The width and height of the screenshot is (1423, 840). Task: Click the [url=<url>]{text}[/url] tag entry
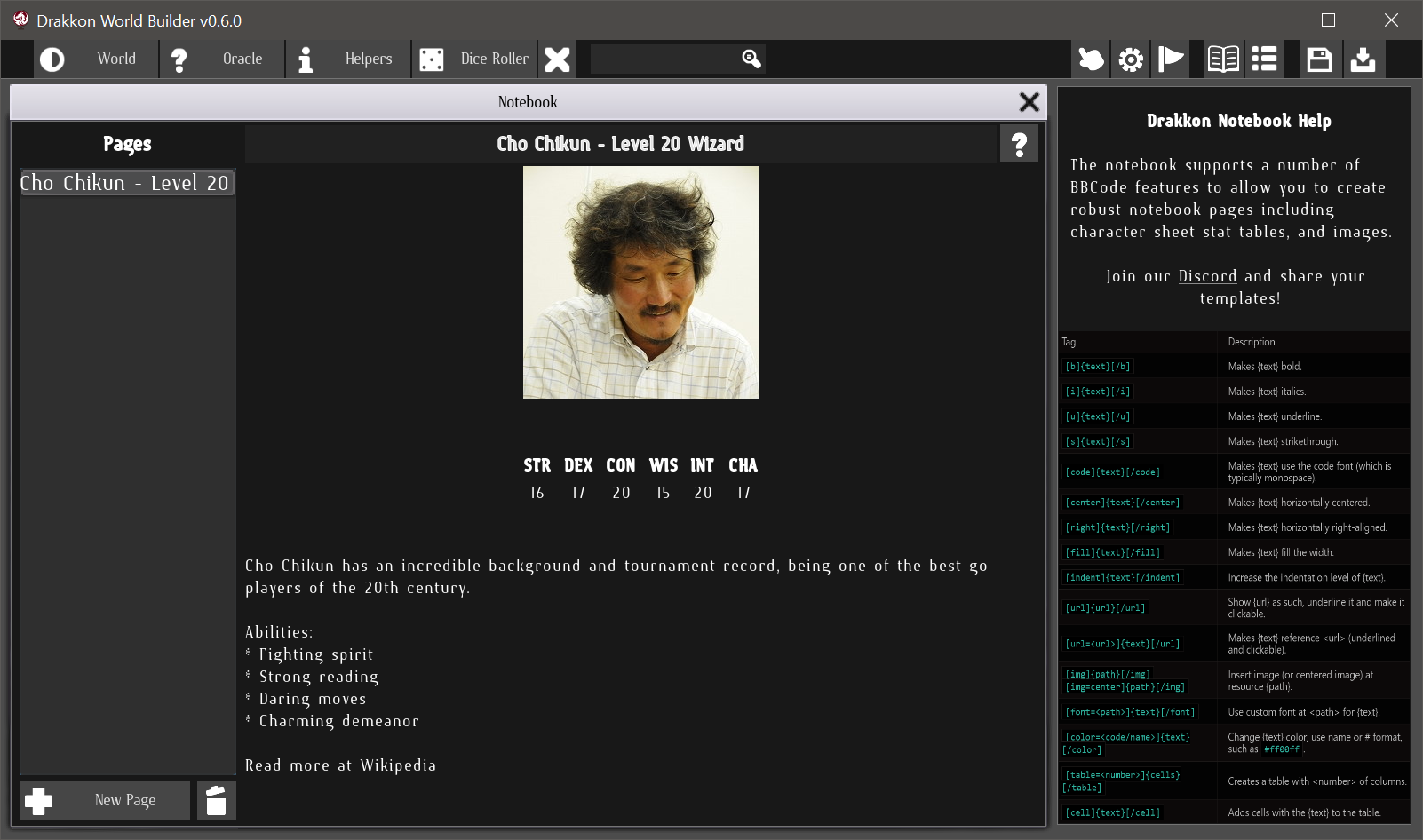1122,644
